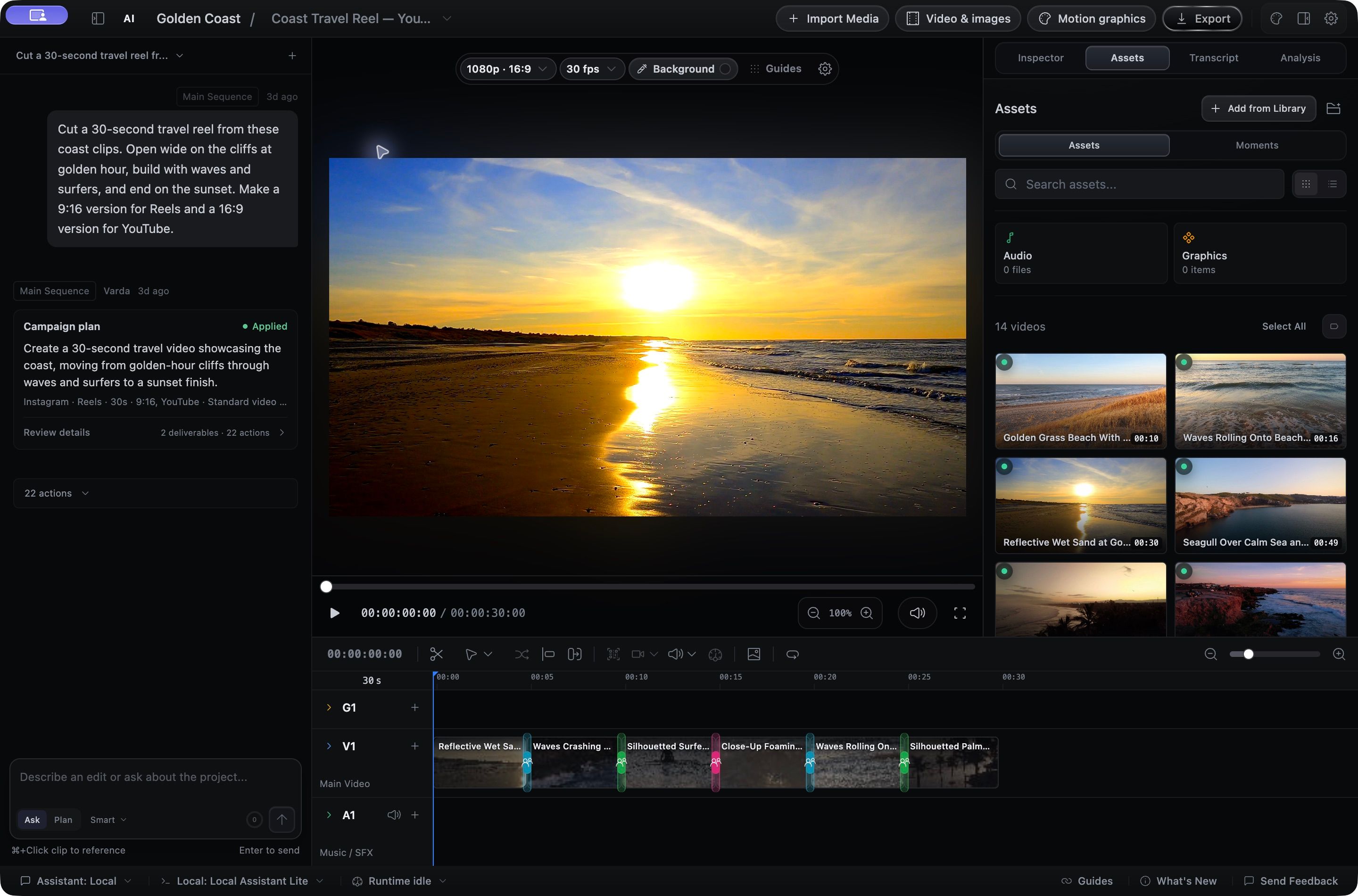Open the Smart model dropdown
1358x896 pixels.
pos(108,820)
